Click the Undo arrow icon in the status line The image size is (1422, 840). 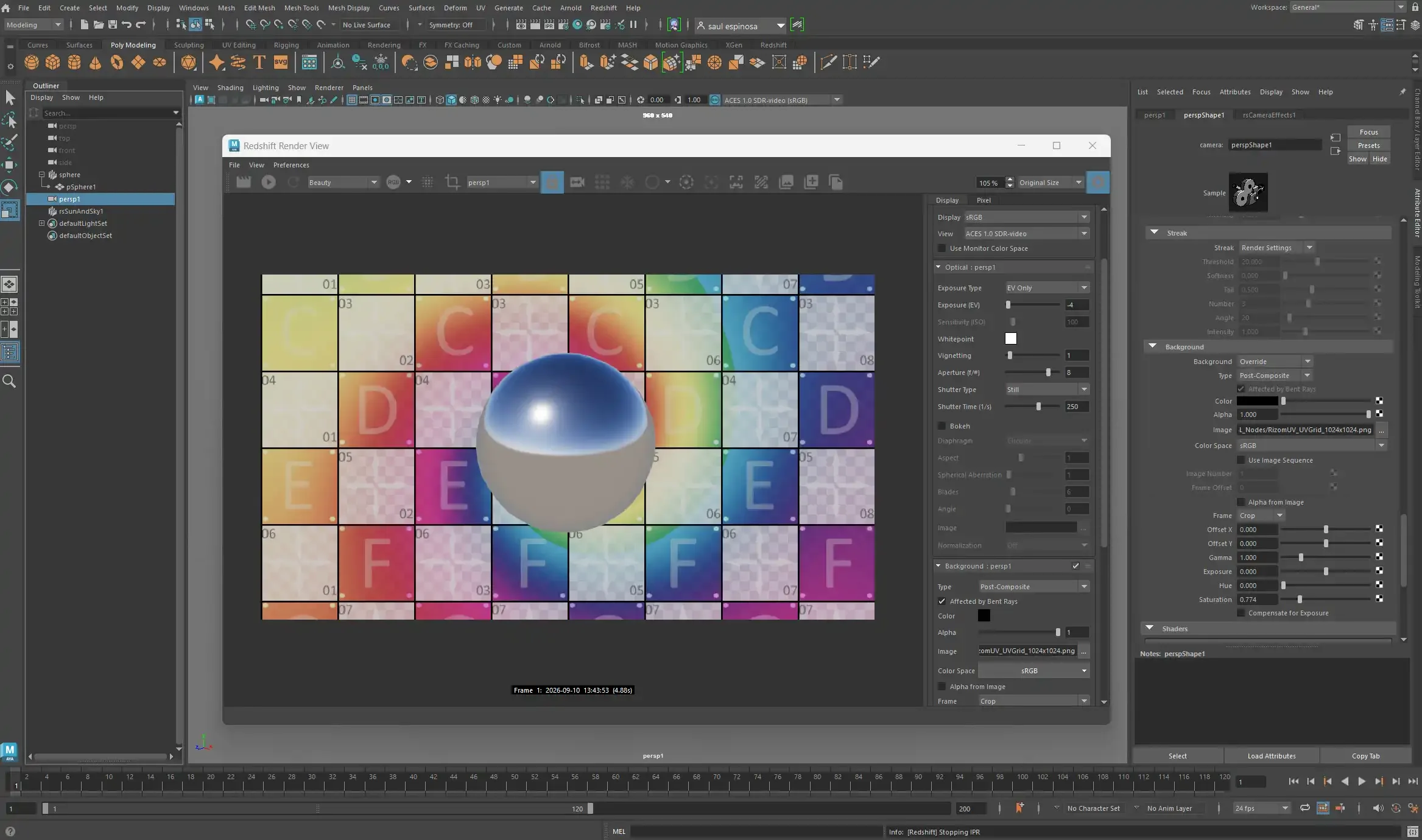[127, 25]
